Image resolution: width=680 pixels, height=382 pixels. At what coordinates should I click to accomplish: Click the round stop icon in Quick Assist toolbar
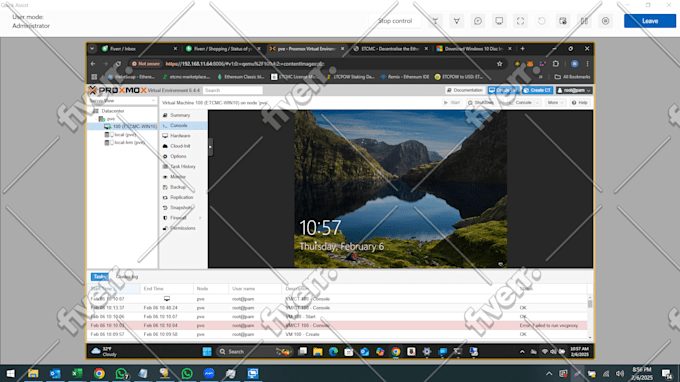(605, 21)
